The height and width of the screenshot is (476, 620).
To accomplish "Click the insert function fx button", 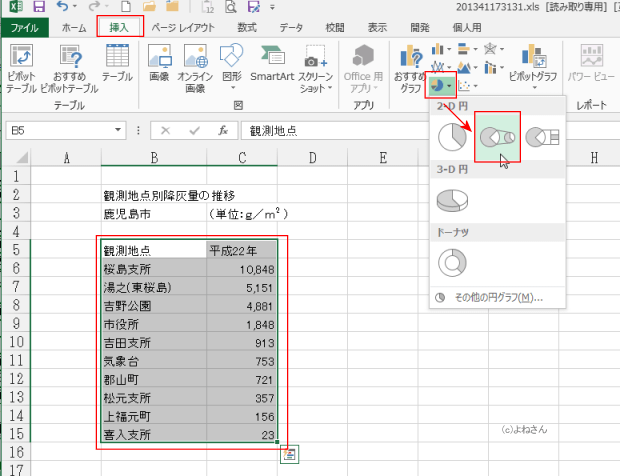I will (223, 130).
